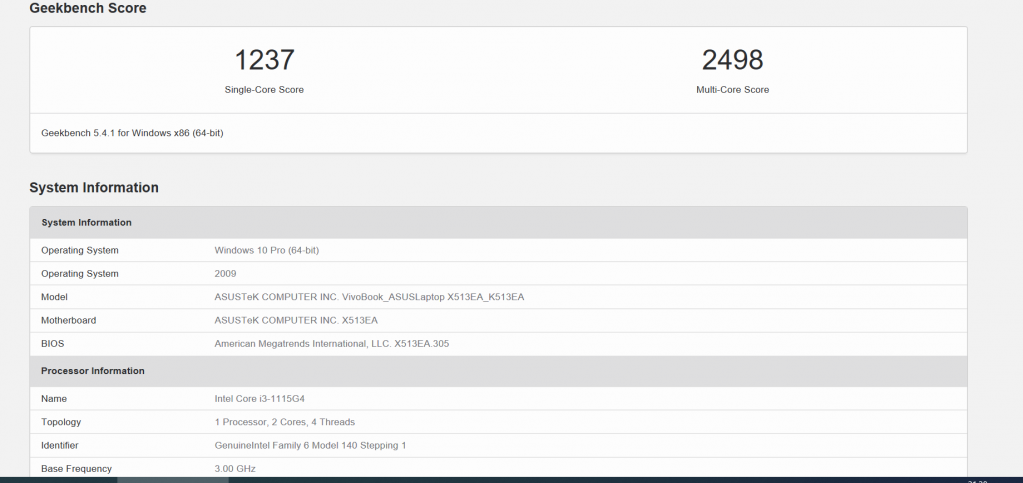Select the VivoBook_ASUSLaptop X513EA_K513EA model value

click(369, 297)
